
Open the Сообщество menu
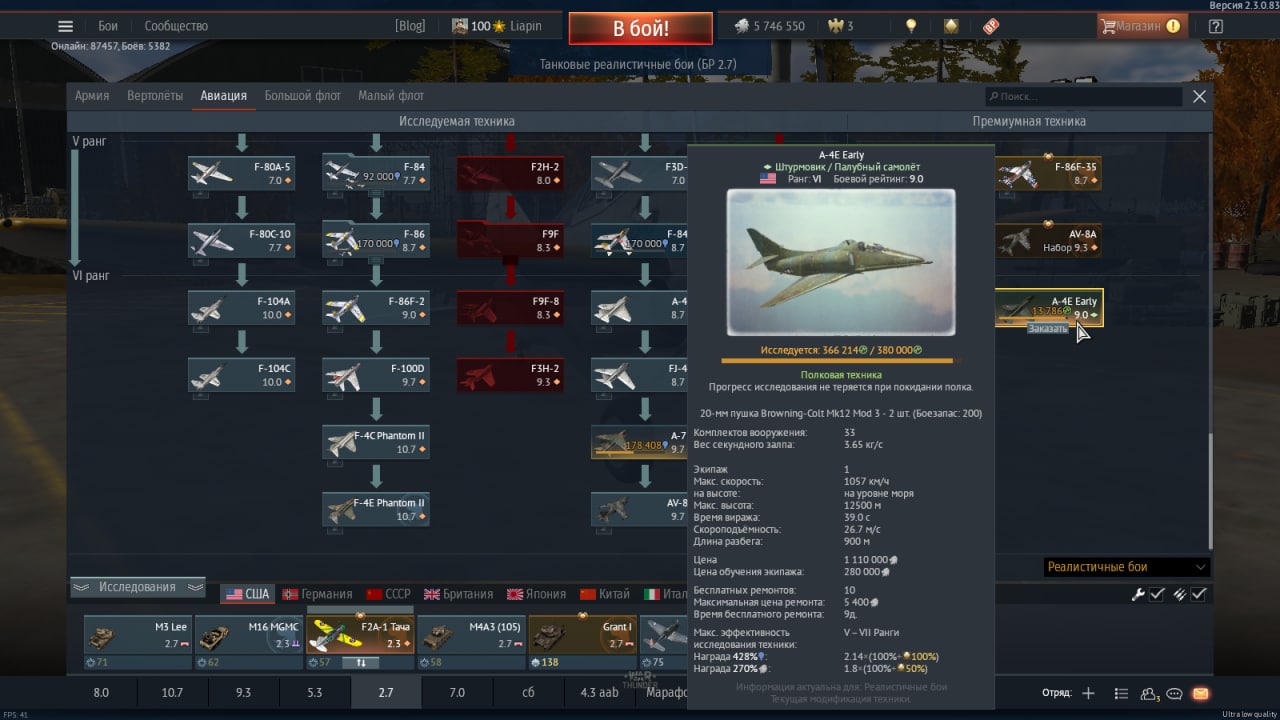coord(176,26)
